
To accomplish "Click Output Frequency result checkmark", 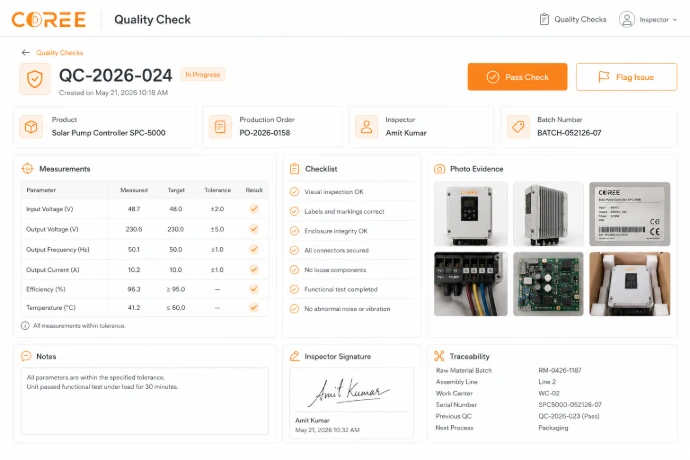I will click(254, 249).
